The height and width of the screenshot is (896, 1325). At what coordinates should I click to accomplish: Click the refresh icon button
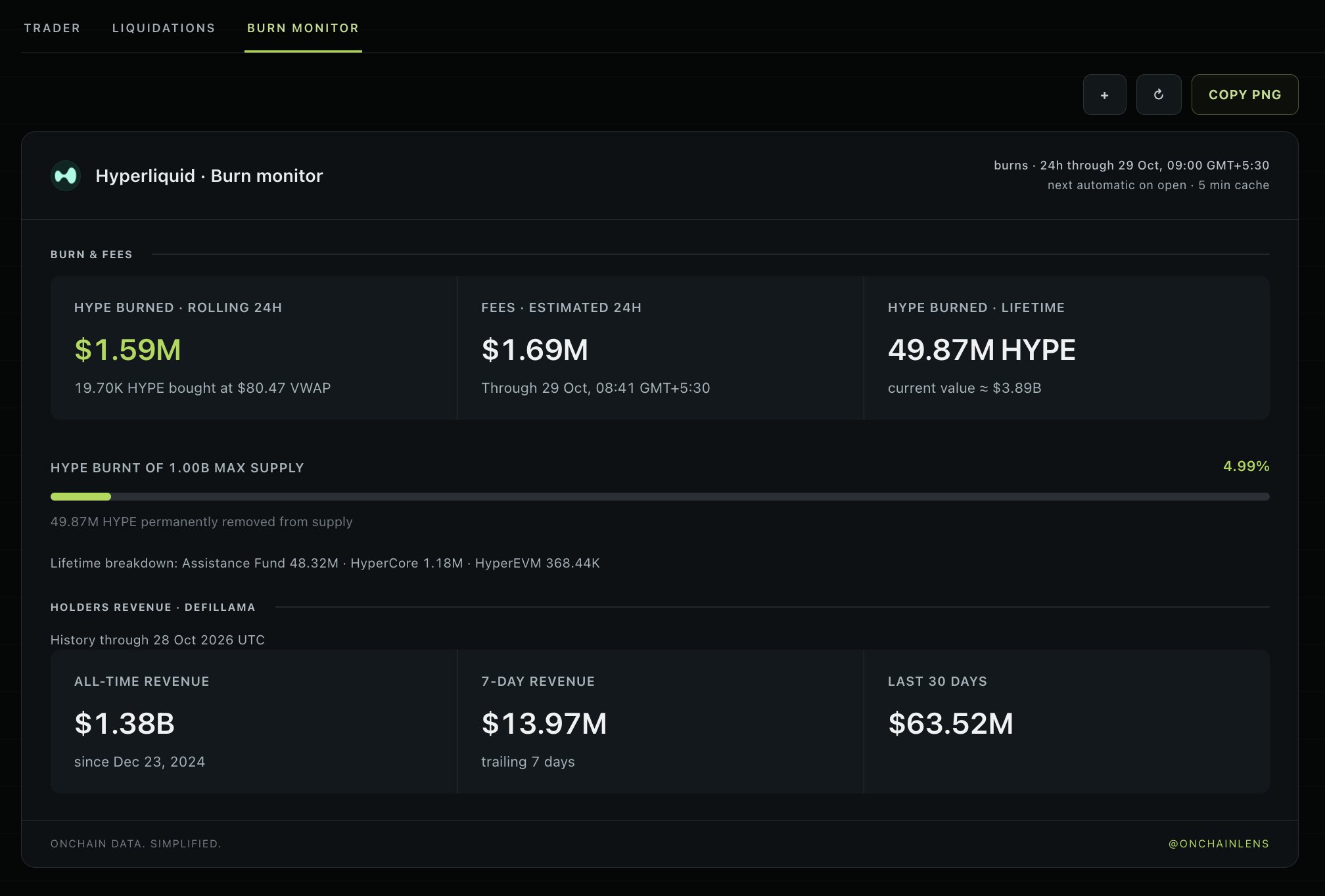pos(1159,95)
